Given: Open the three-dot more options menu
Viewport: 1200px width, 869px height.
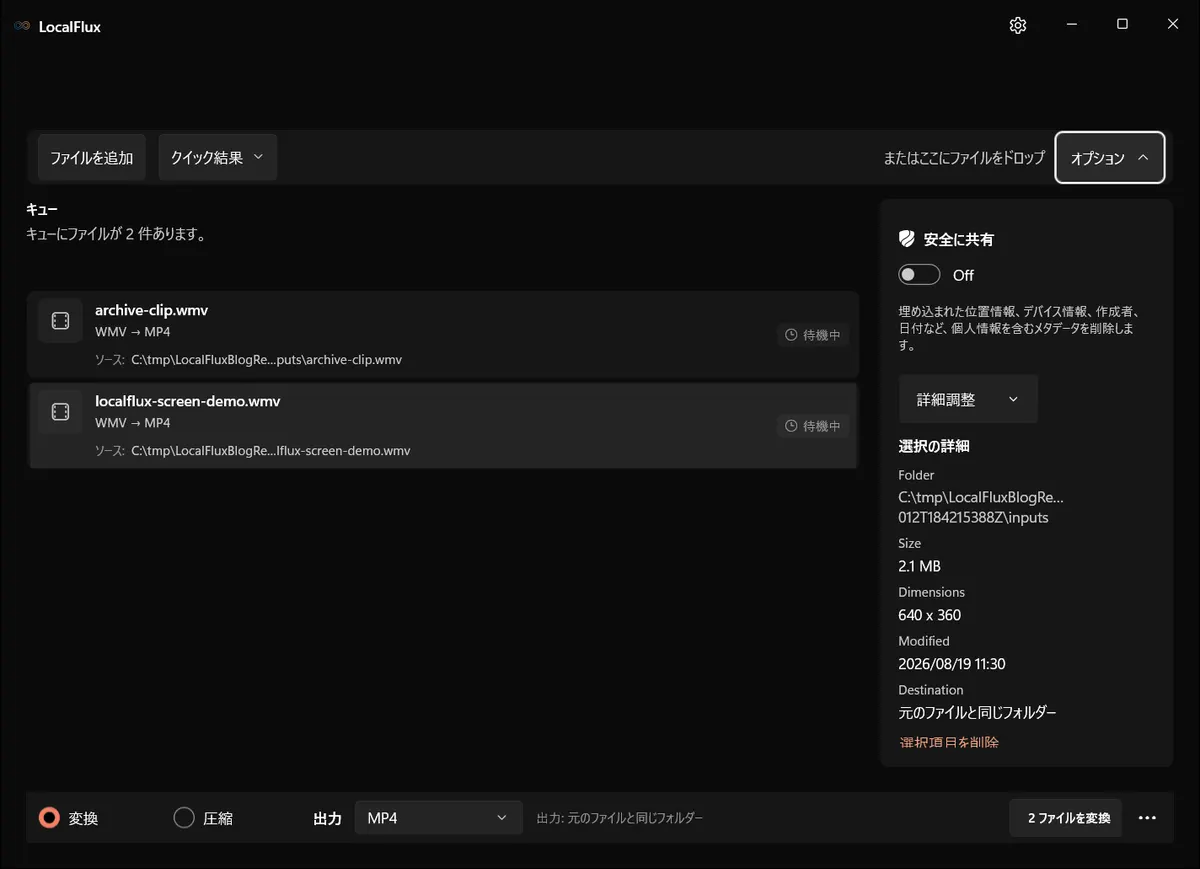Looking at the screenshot, I should point(1147,818).
